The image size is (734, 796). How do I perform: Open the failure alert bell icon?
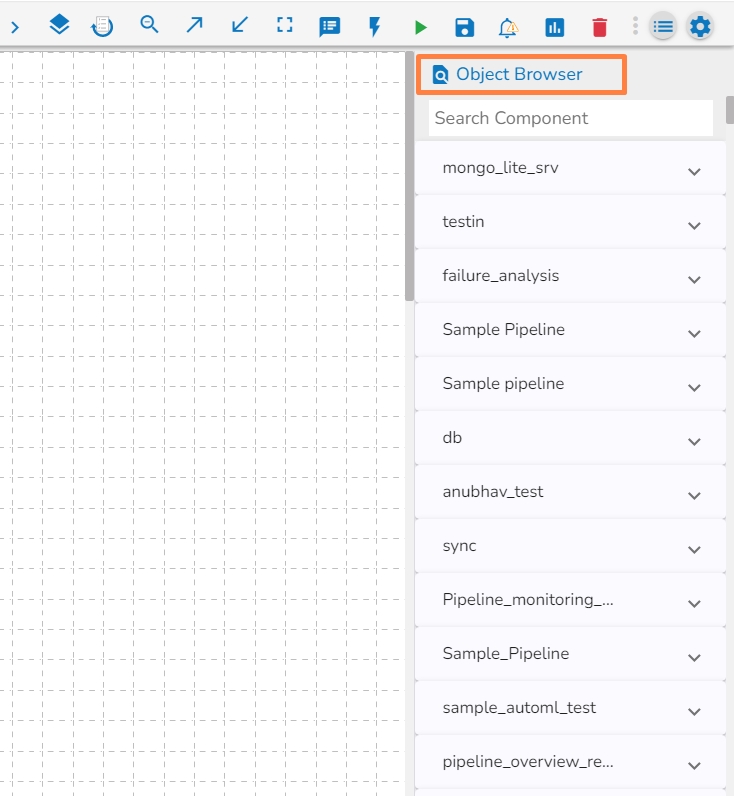pos(509,27)
